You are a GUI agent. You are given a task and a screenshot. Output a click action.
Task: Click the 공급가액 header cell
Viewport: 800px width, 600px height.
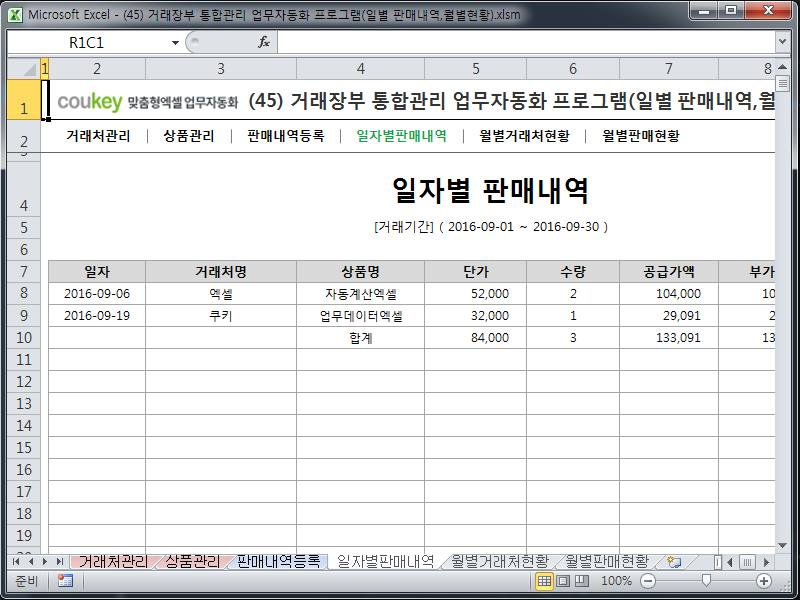click(669, 272)
